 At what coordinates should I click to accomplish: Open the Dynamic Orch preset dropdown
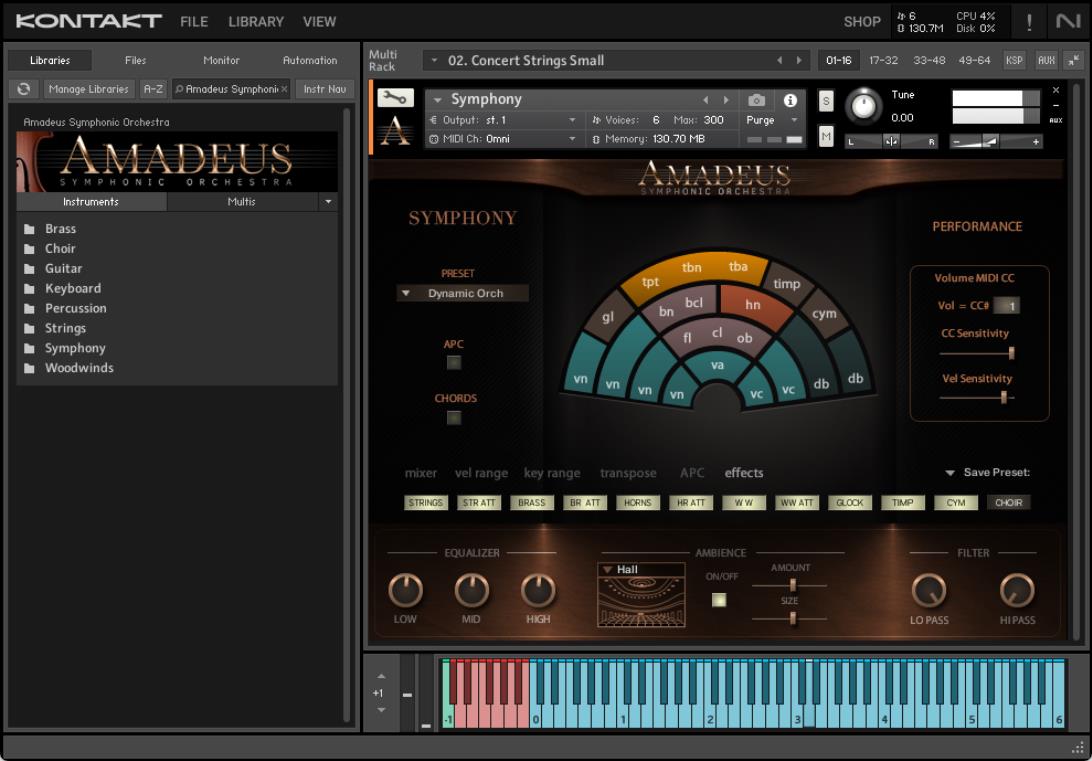tap(463, 294)
